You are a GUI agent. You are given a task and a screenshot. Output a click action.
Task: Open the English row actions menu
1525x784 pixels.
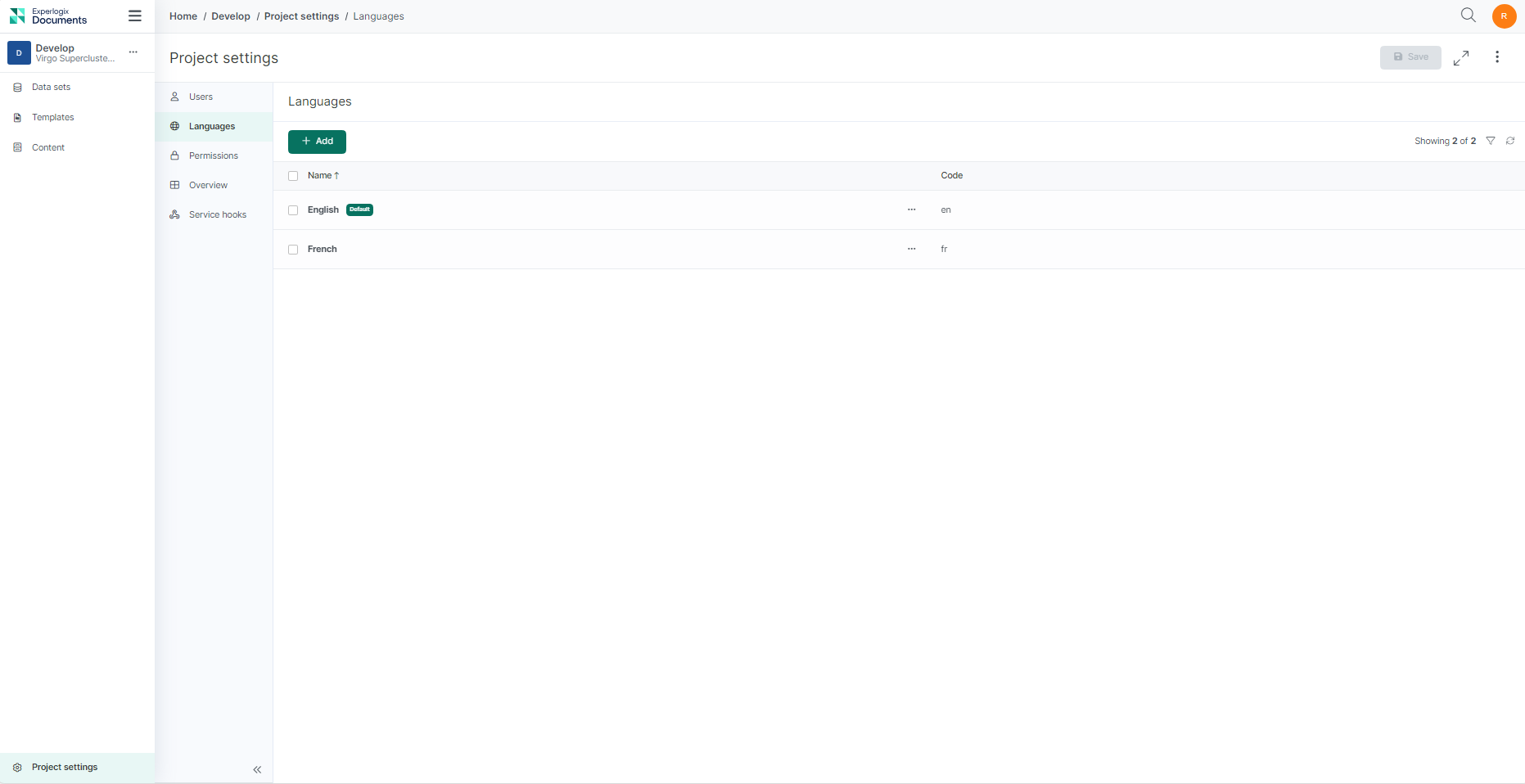[911, 210]
